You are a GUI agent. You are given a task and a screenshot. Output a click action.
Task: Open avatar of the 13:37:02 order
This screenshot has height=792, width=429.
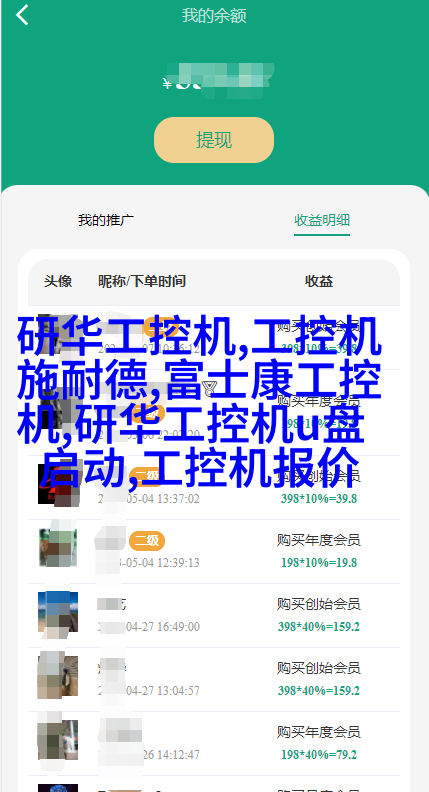(x=58, y=484)
